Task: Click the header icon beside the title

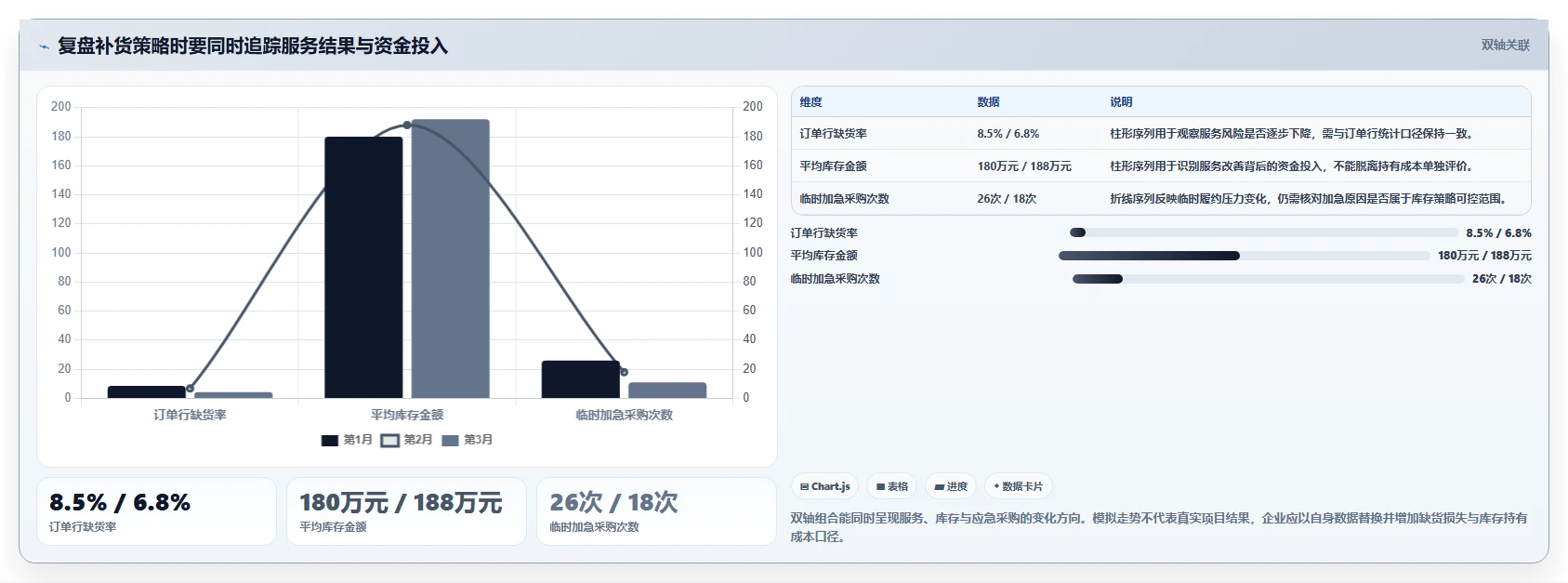Action: 44,46
